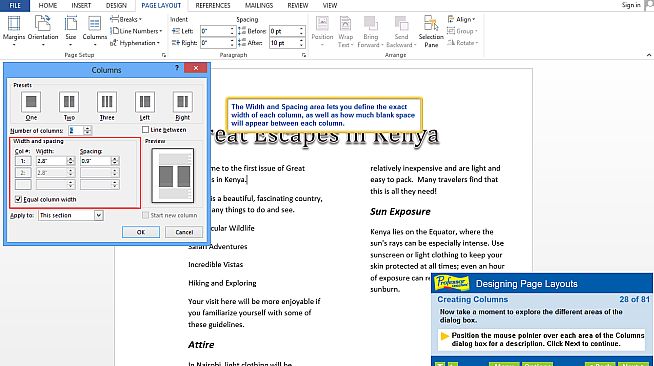Click the Designing Page Layouts title

[x=526, y=284]
